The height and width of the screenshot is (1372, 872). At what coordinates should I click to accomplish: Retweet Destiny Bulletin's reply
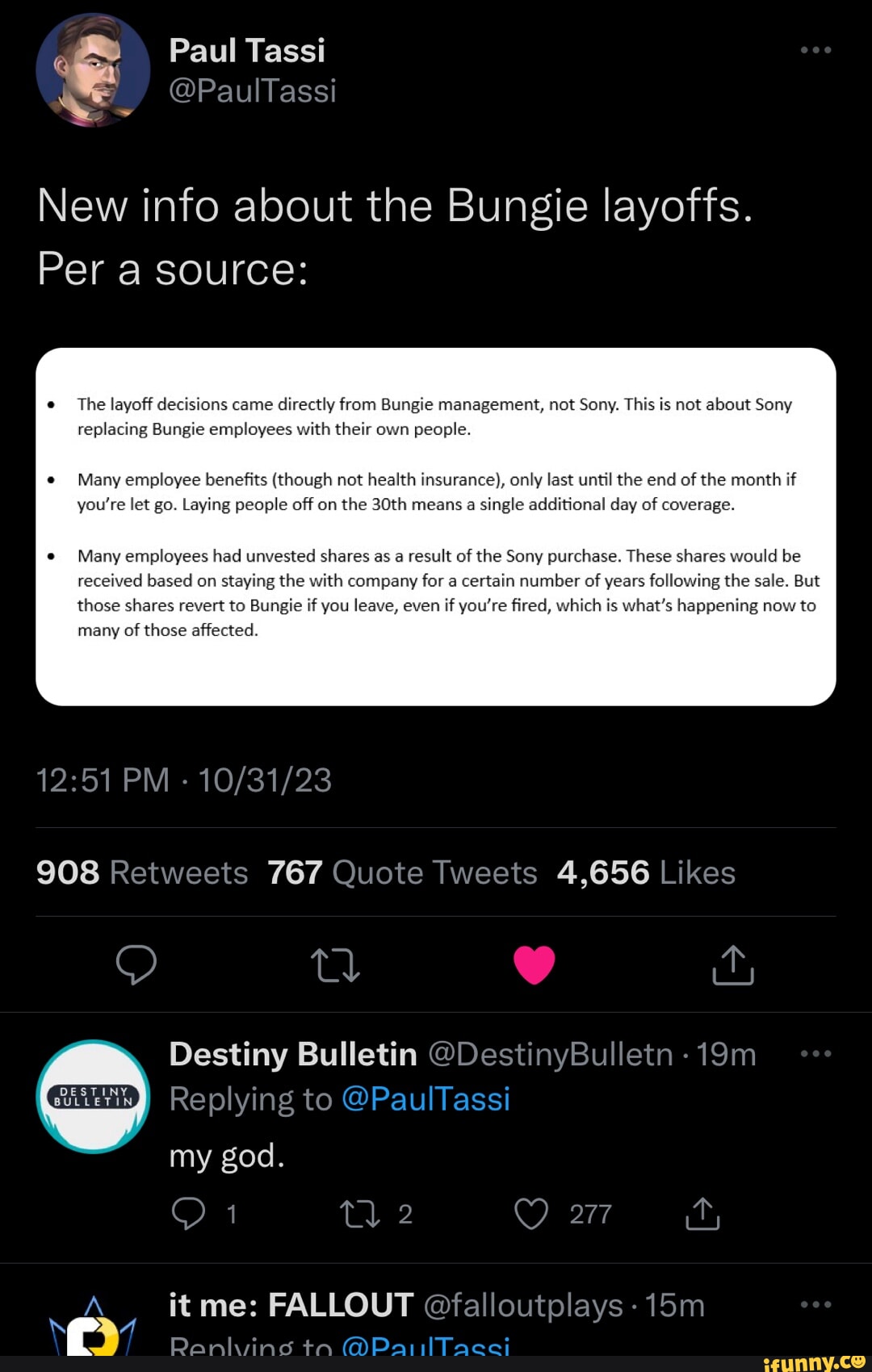click(360, 1213)
